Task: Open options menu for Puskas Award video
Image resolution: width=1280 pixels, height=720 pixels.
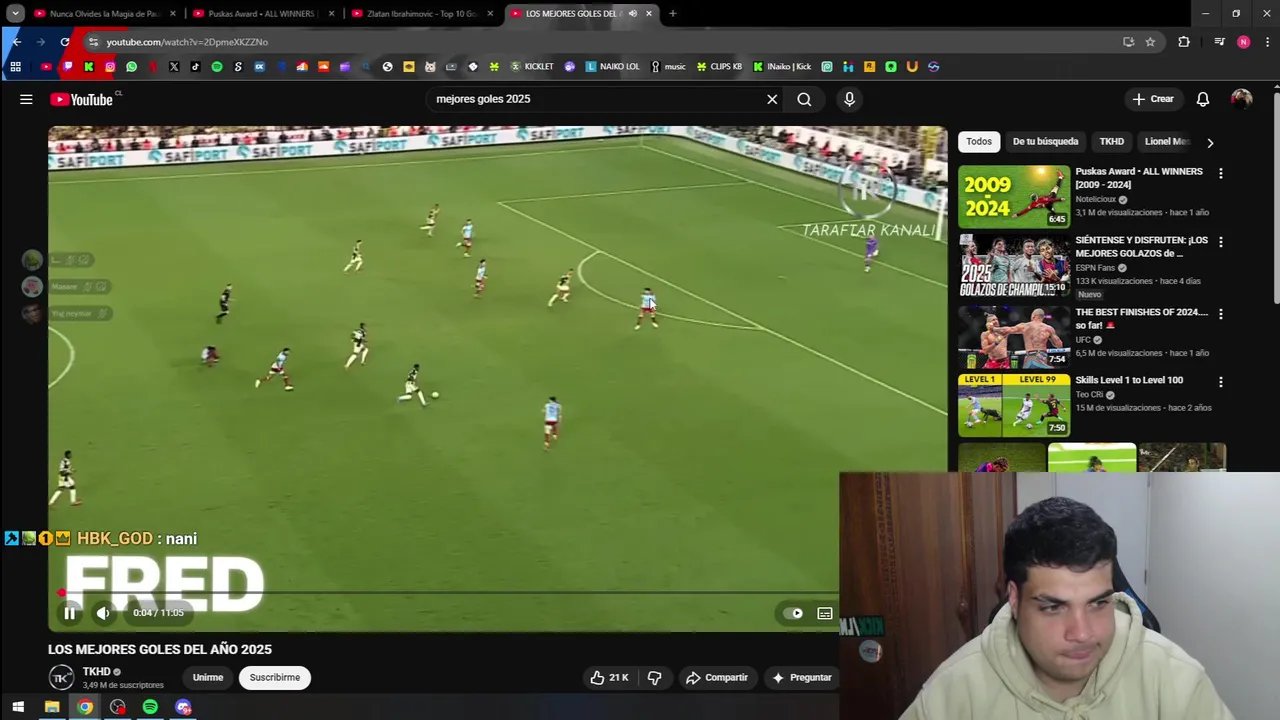Action: 1220,173
